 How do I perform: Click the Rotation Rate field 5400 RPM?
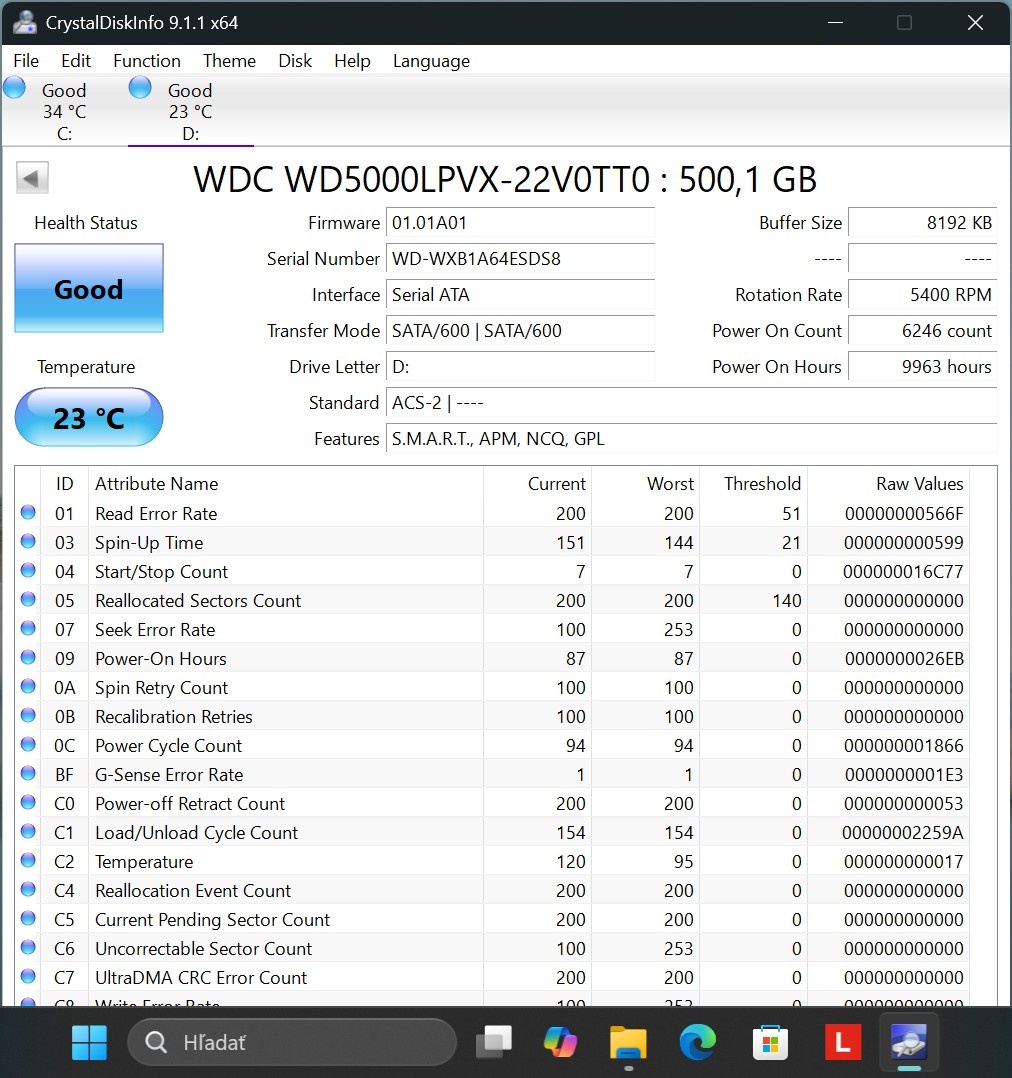(x=922, y=295)
